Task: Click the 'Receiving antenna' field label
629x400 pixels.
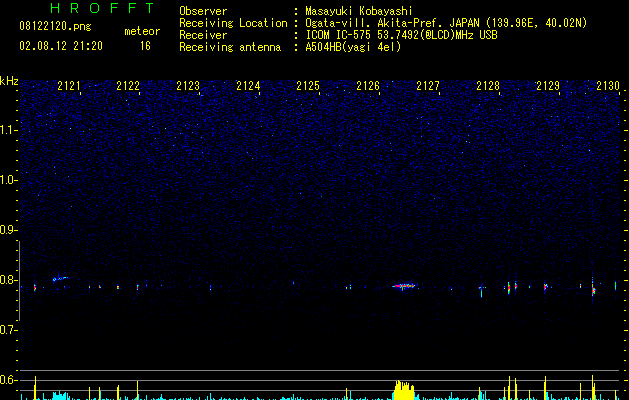Action: (x=230, y=47)
